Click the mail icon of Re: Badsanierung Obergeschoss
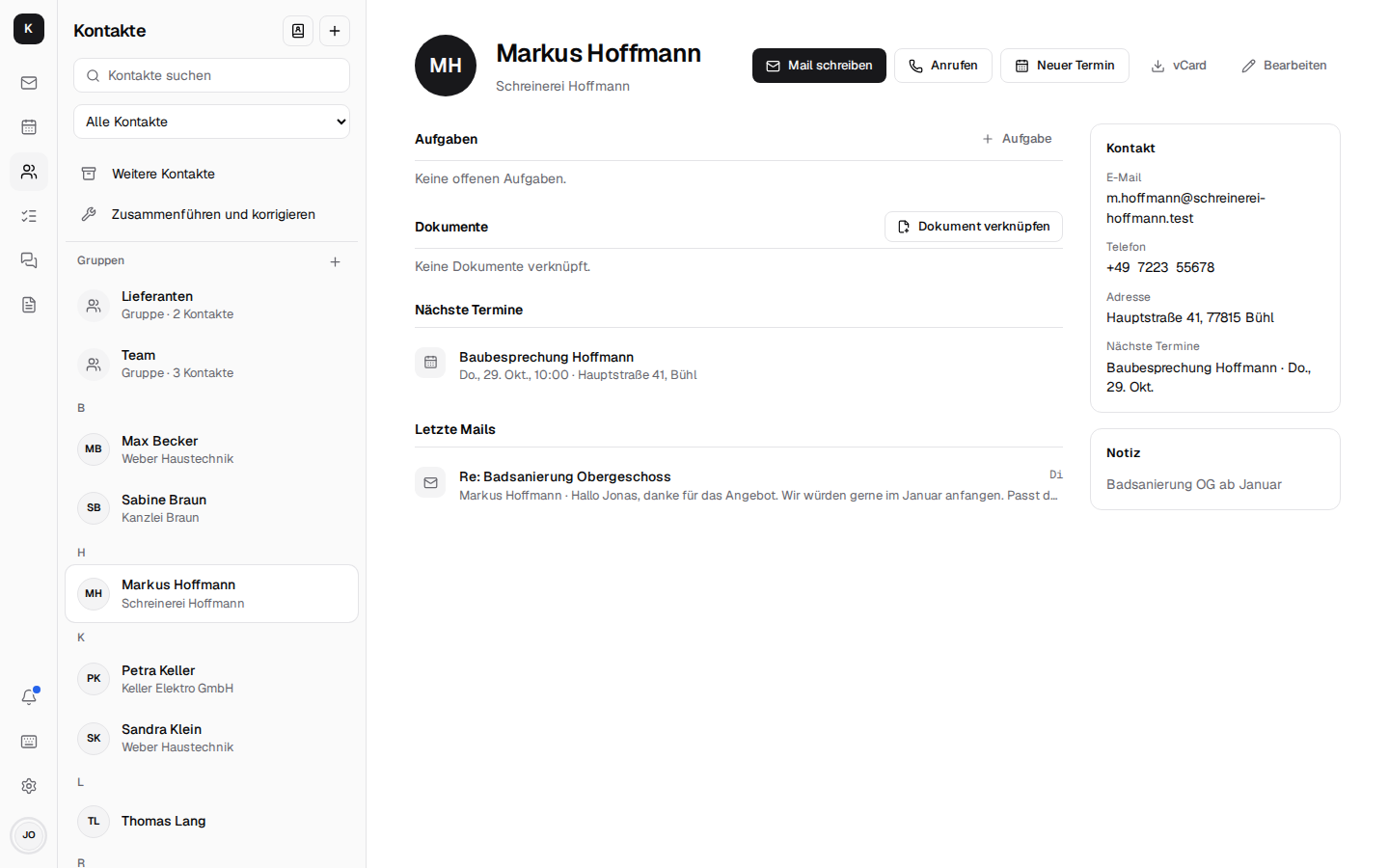This screenshot has height=868, width=1389. pos(430,482)
